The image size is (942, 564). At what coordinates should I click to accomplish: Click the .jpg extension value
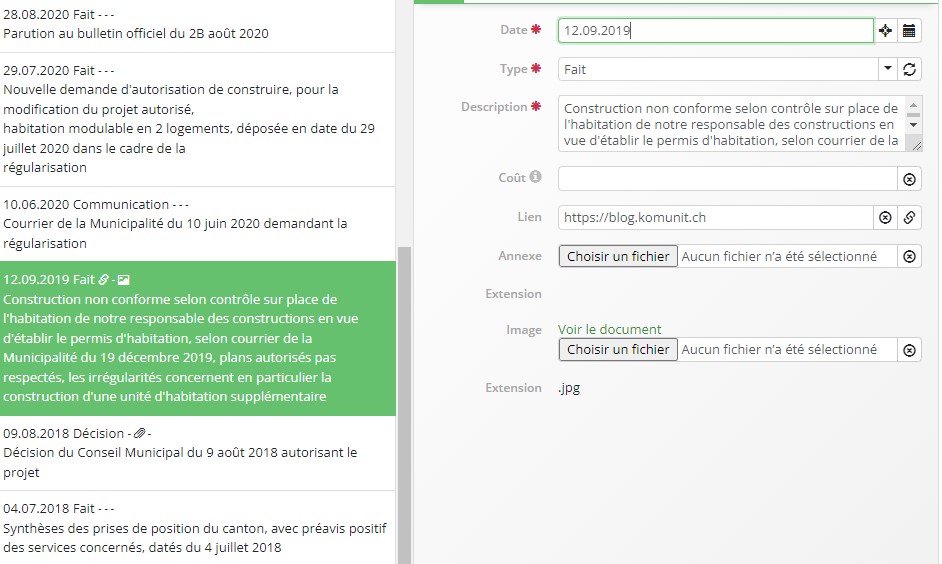tap(569, 388)
